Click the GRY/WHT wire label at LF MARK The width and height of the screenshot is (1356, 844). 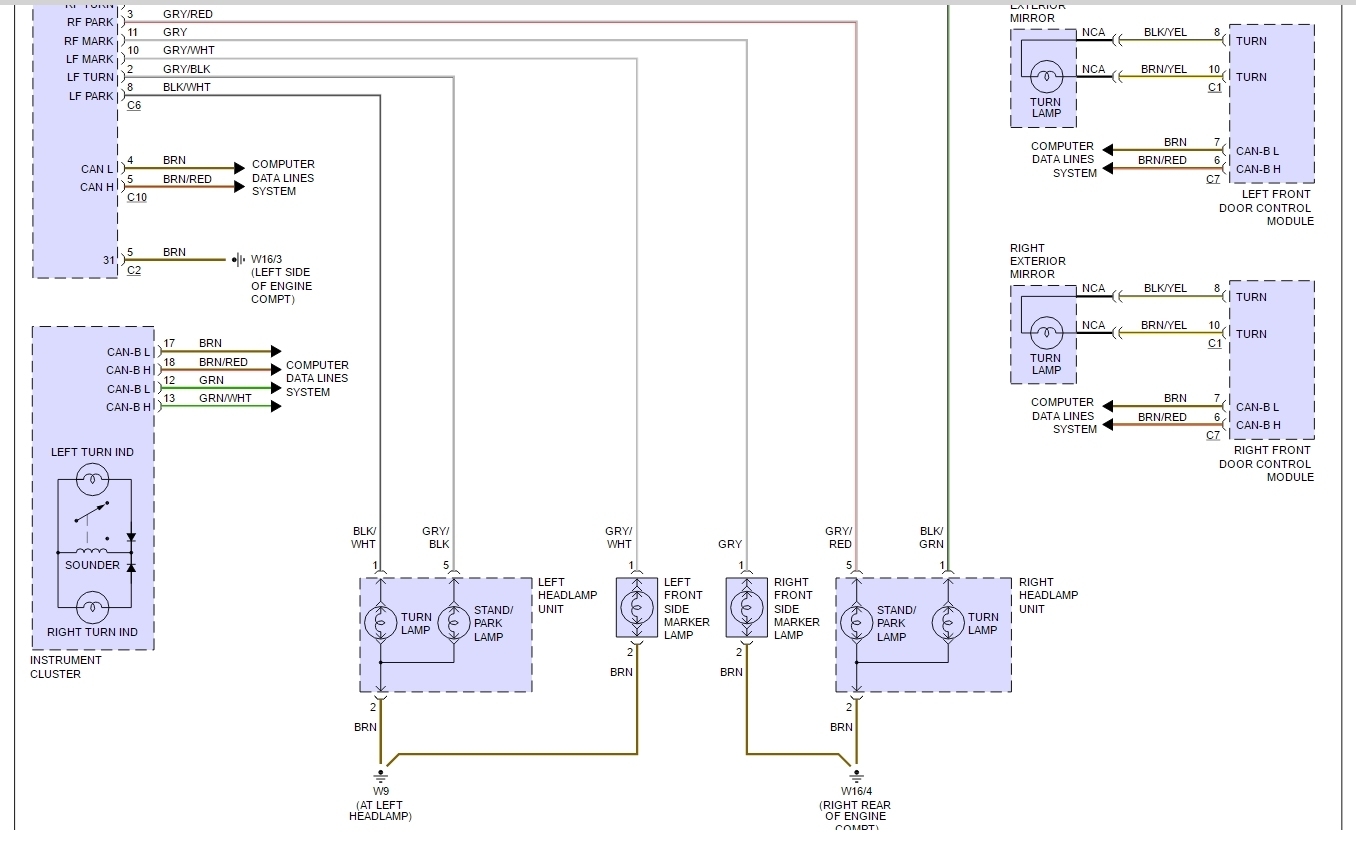click(188, 50)
